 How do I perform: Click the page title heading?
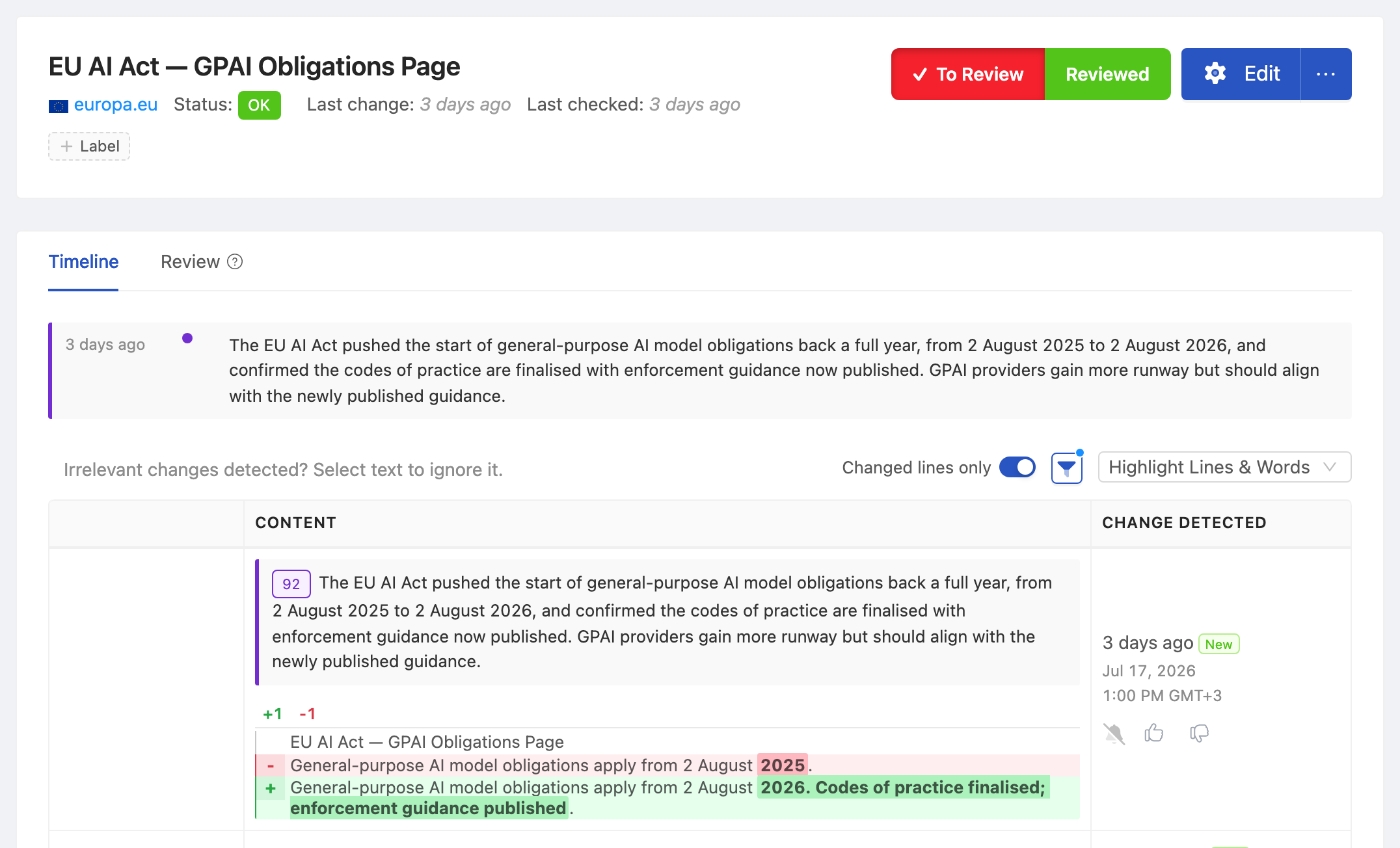tap(254, 67)
